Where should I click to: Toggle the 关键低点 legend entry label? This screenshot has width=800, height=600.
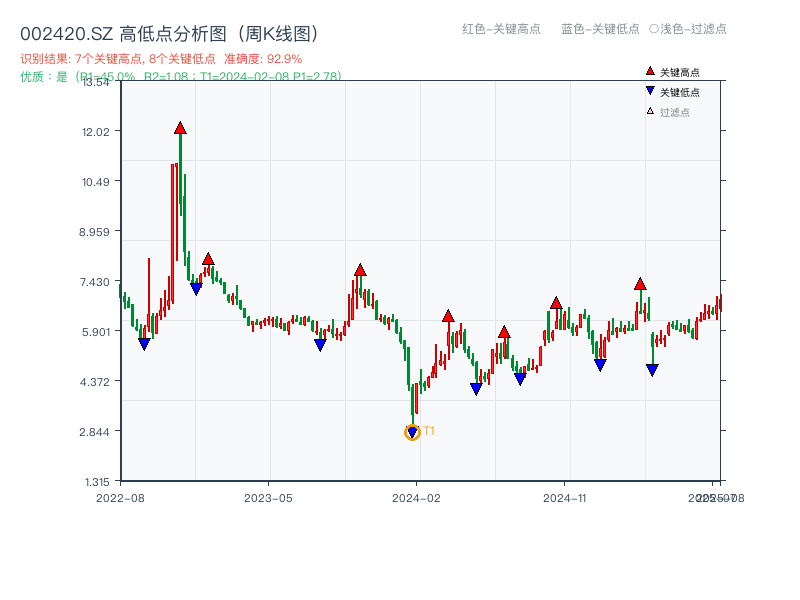pos(680,92)
